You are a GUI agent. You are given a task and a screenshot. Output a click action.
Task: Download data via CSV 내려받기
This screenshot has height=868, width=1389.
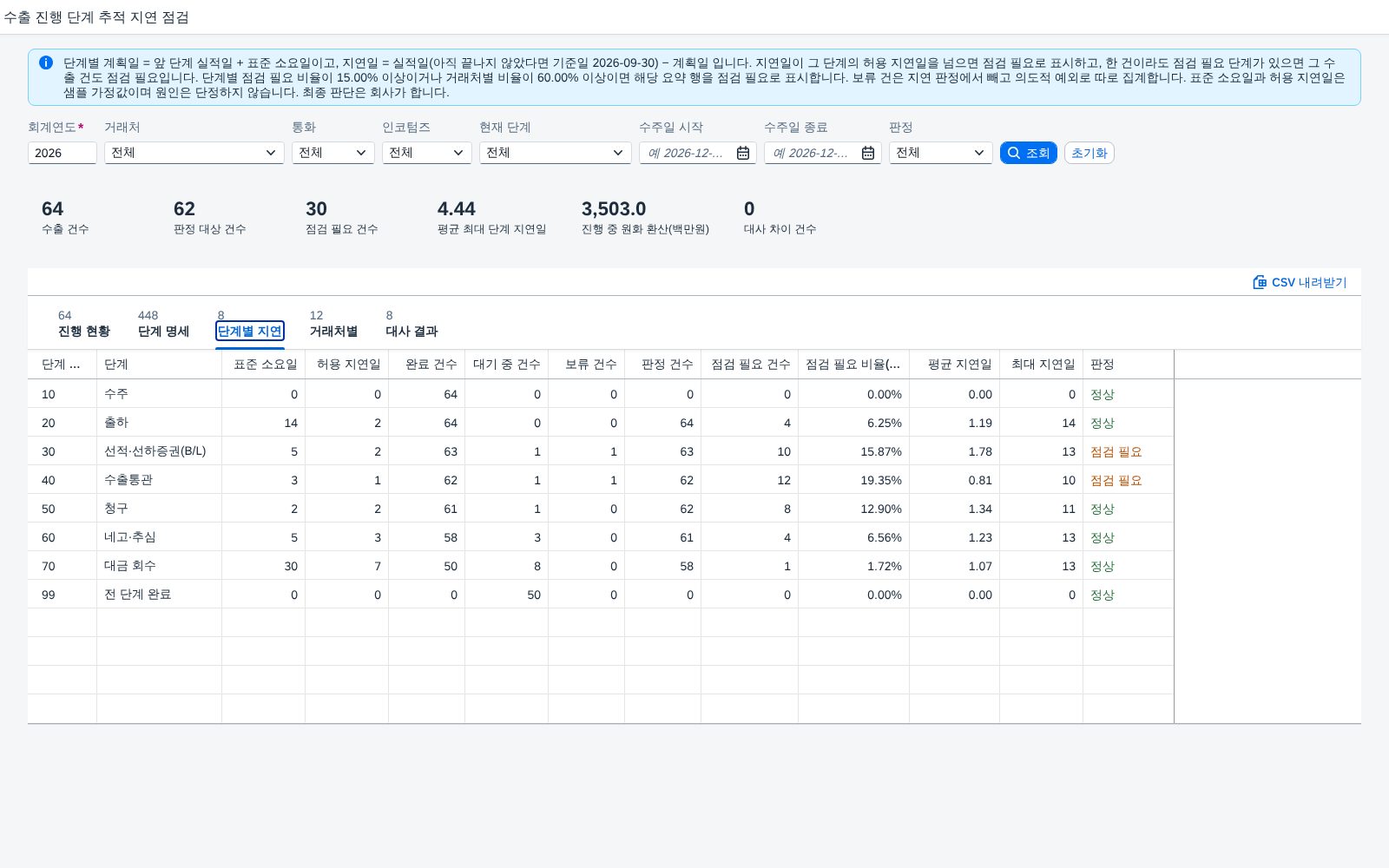pyautogui.click(x=1300, y=282)
